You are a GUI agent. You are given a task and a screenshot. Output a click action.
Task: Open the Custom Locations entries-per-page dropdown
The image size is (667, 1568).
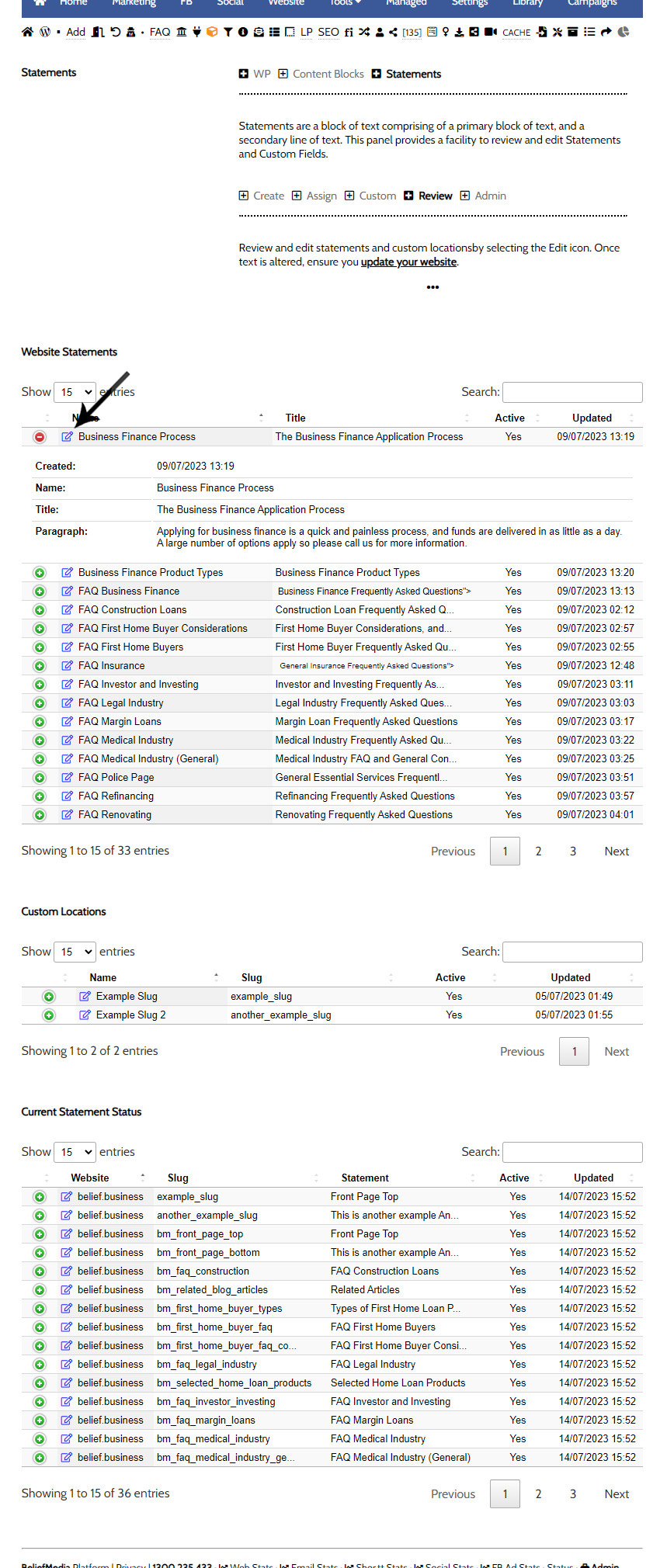pos(75,952)
